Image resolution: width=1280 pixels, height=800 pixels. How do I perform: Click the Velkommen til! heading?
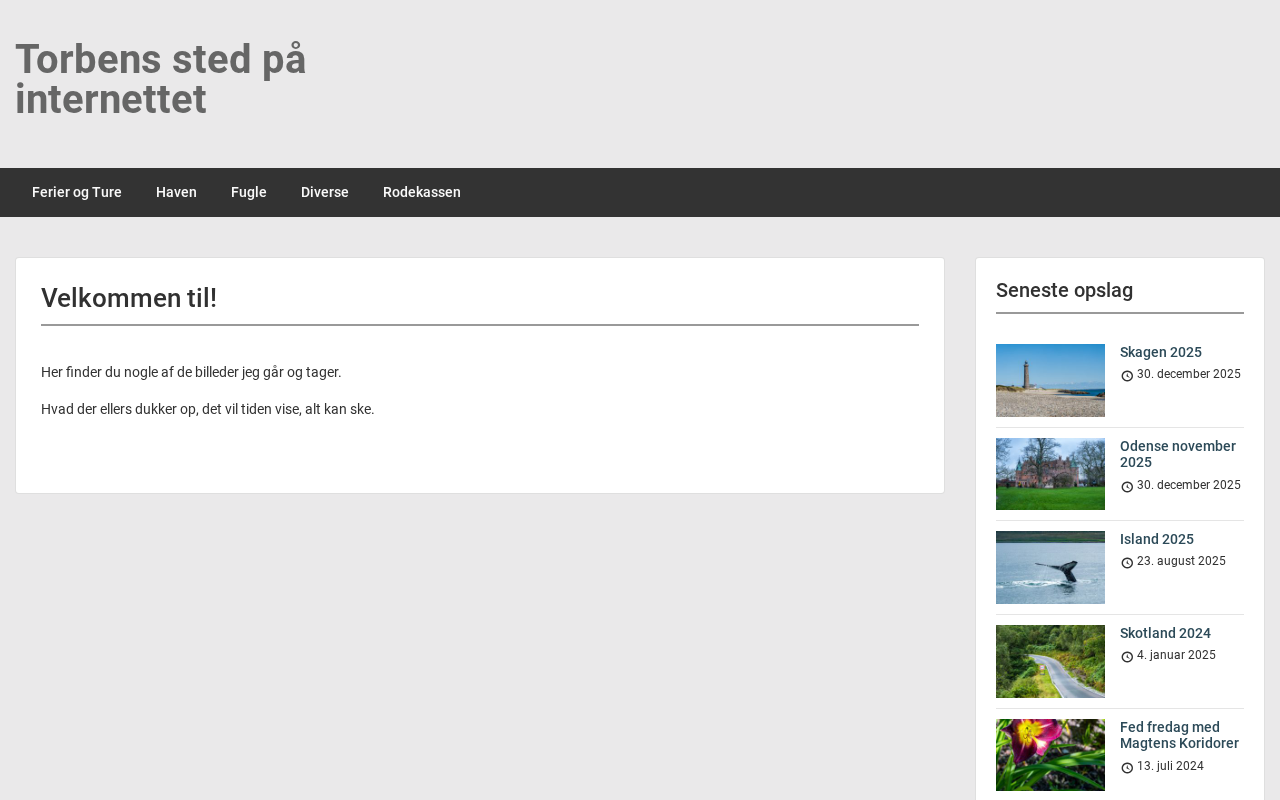(x=129, y=298)
